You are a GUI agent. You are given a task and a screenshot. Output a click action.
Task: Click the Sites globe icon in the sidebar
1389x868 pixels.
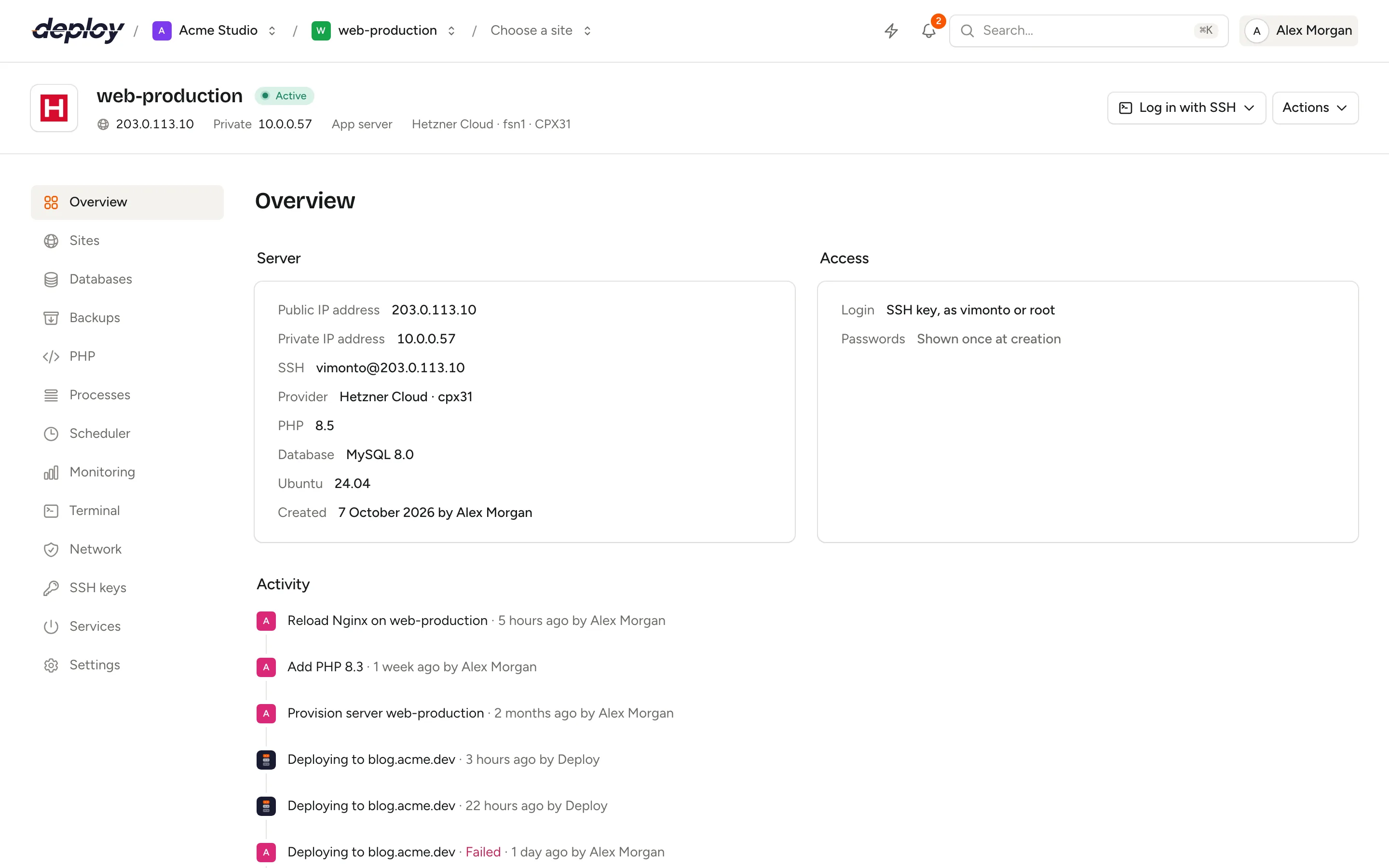click(x=51, y=241)
